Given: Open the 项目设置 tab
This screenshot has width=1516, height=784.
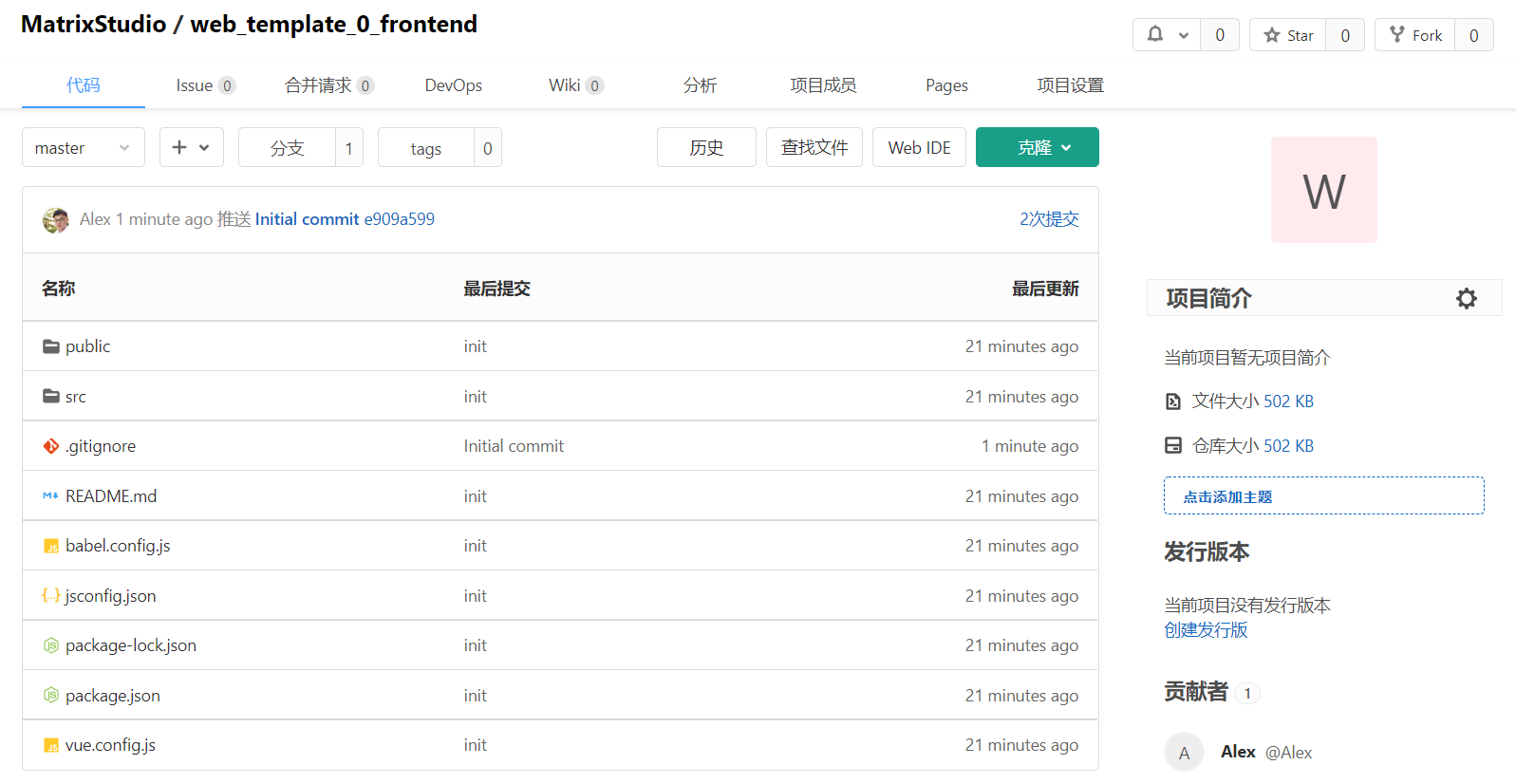Looking at the screenshot, I should pos(1071,85).
